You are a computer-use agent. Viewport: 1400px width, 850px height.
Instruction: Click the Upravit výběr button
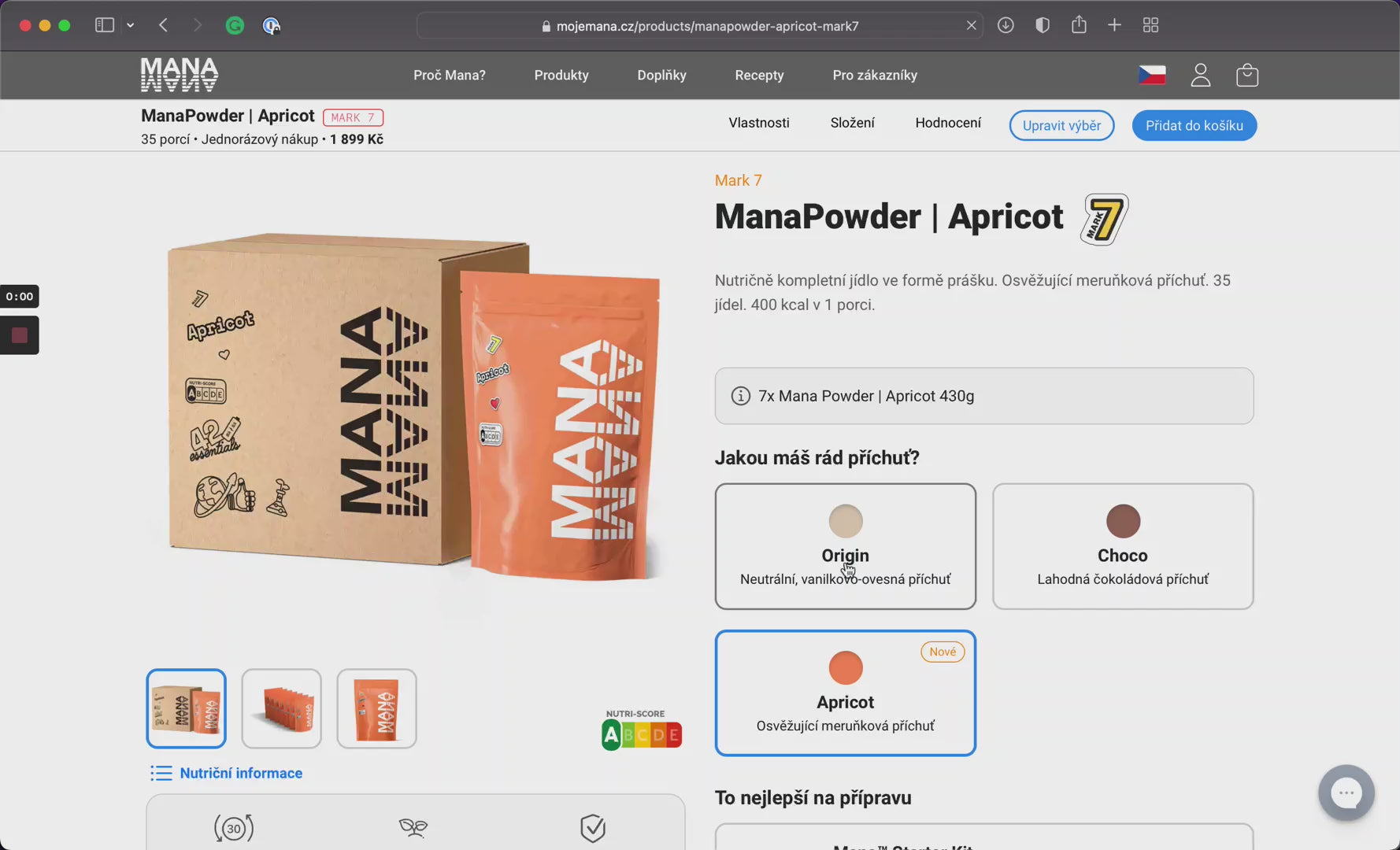tap(1061, 126)
